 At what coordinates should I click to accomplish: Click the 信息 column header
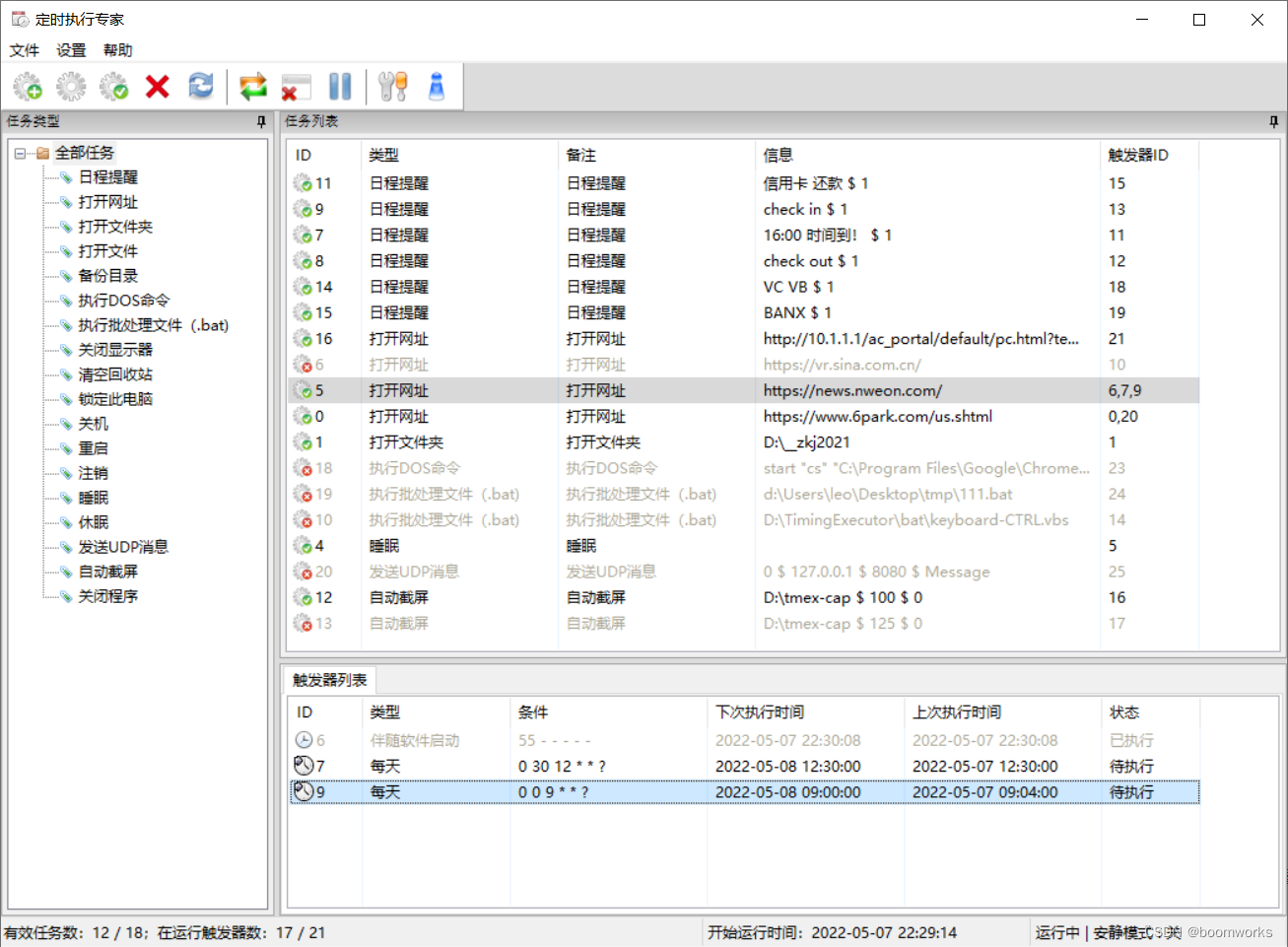pos(928,155)
